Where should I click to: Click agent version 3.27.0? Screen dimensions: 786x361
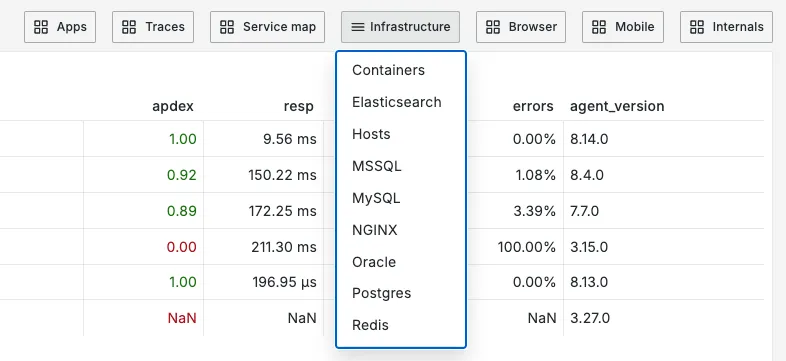590,318
